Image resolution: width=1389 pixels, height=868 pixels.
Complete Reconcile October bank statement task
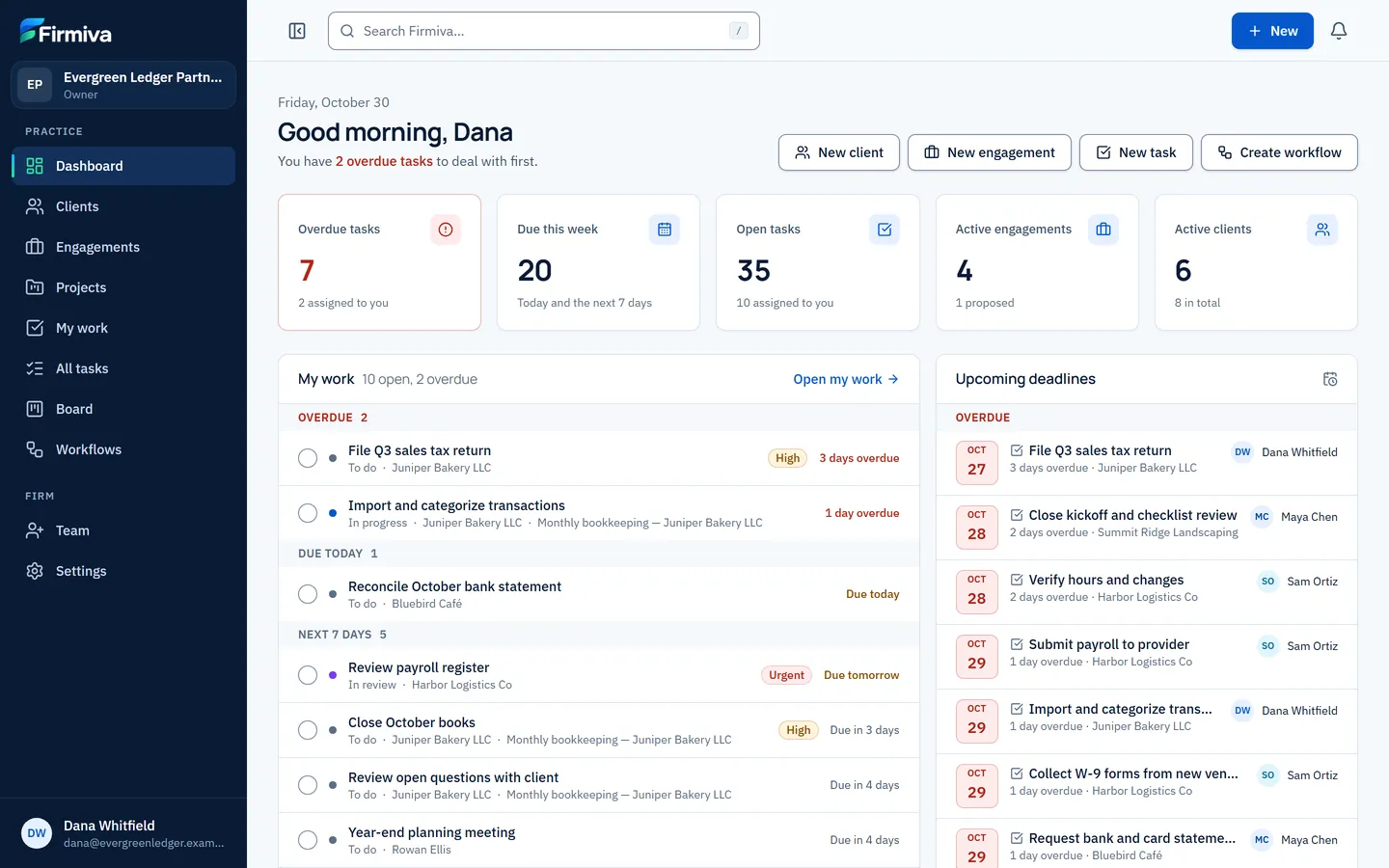pyautogui.click(x=308, y=594)
